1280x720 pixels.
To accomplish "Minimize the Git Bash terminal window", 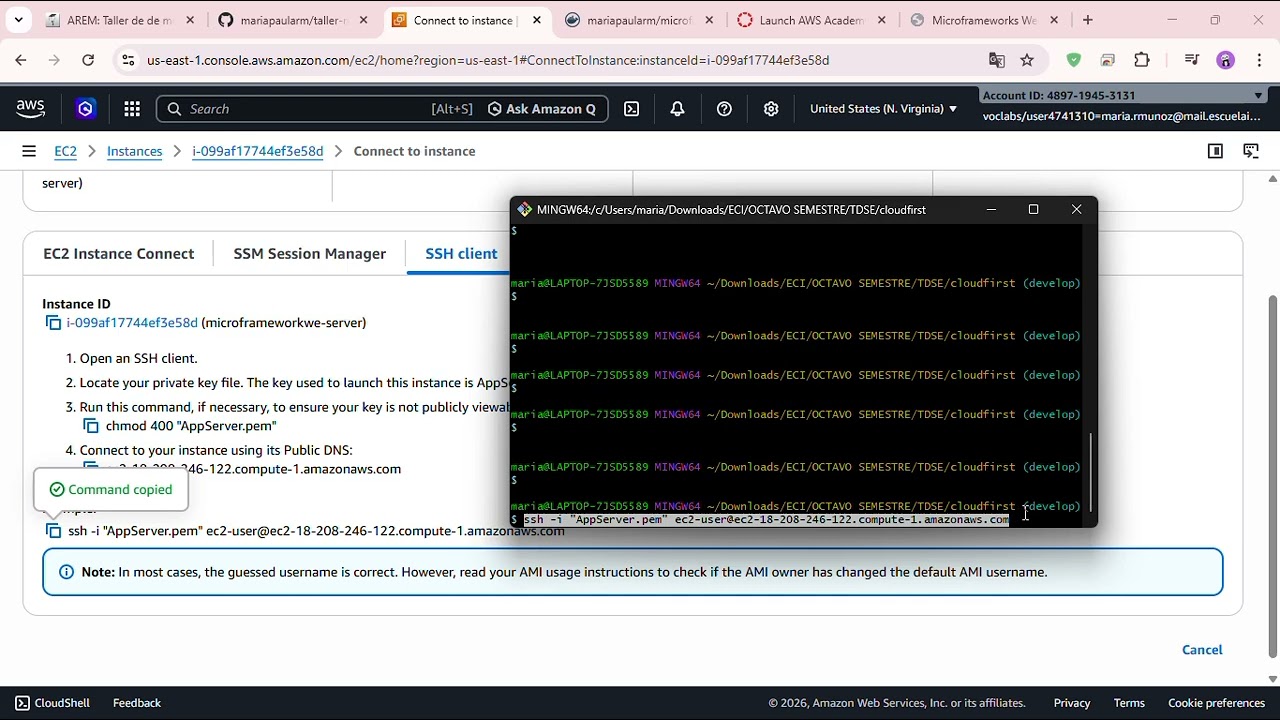I will (991, 210).
